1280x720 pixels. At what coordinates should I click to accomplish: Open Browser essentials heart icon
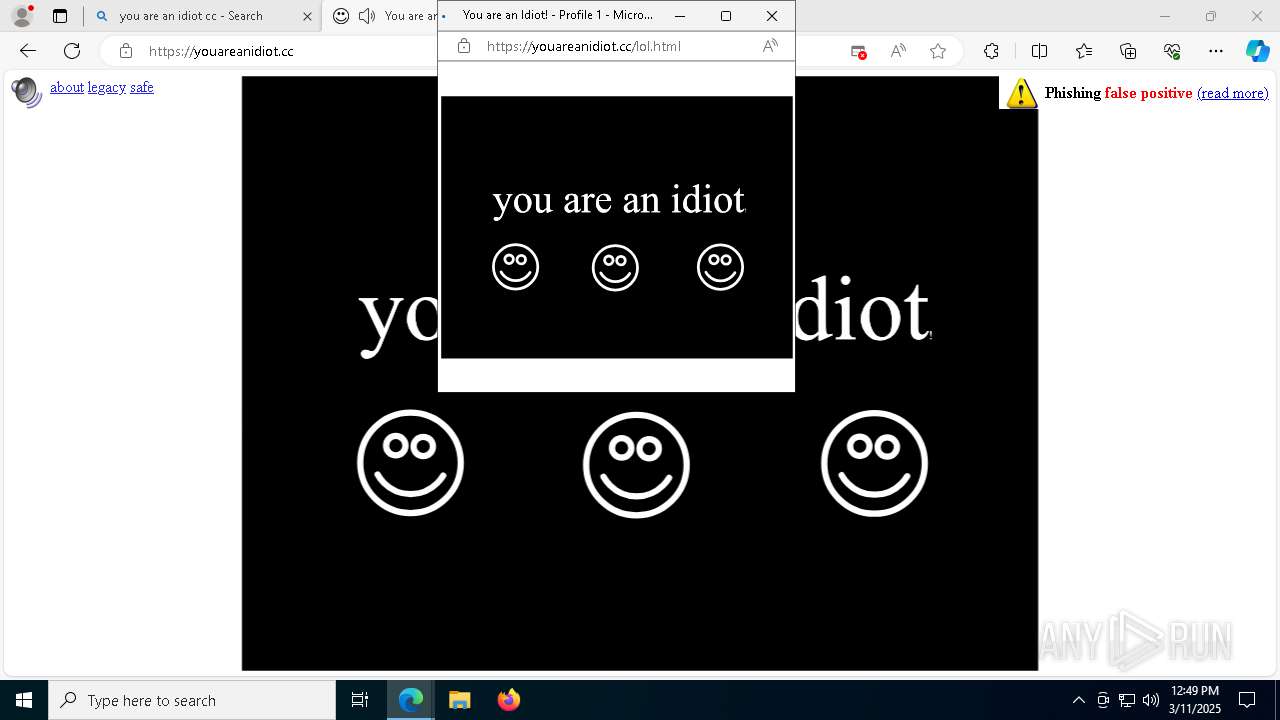pos(1172,51)
